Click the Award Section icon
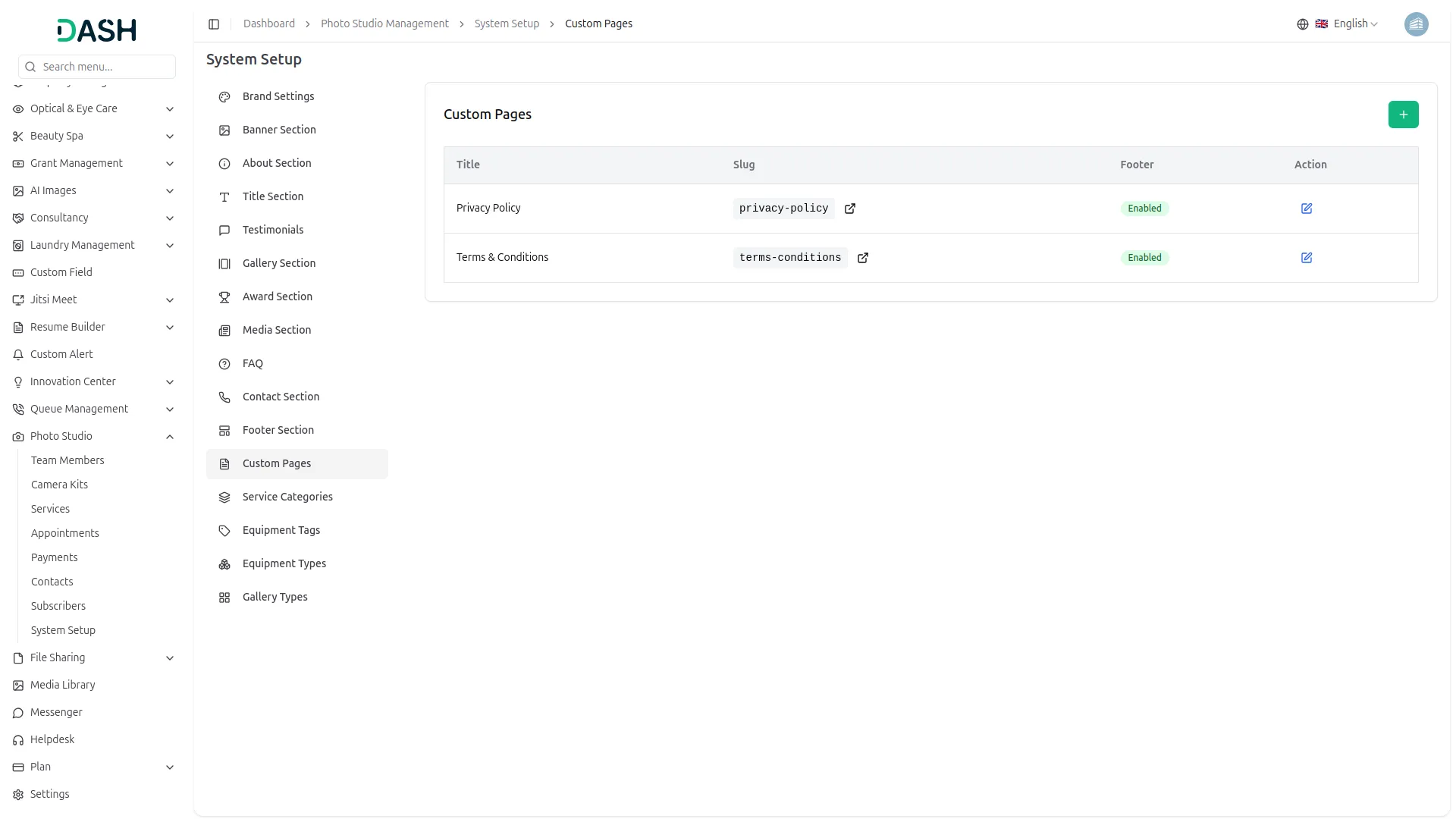This screenshot has width=1456, height=819. [224, 297]
